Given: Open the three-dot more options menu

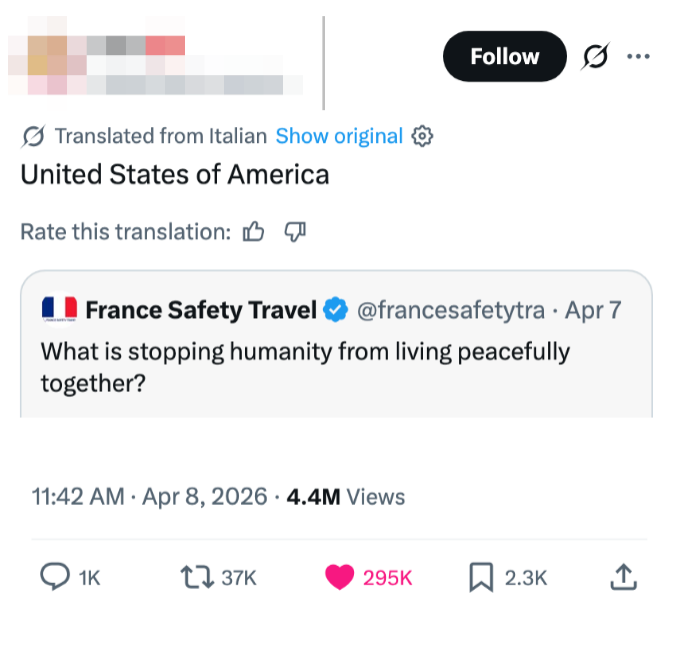Looking at the screenshot, I should pos(638,57).
